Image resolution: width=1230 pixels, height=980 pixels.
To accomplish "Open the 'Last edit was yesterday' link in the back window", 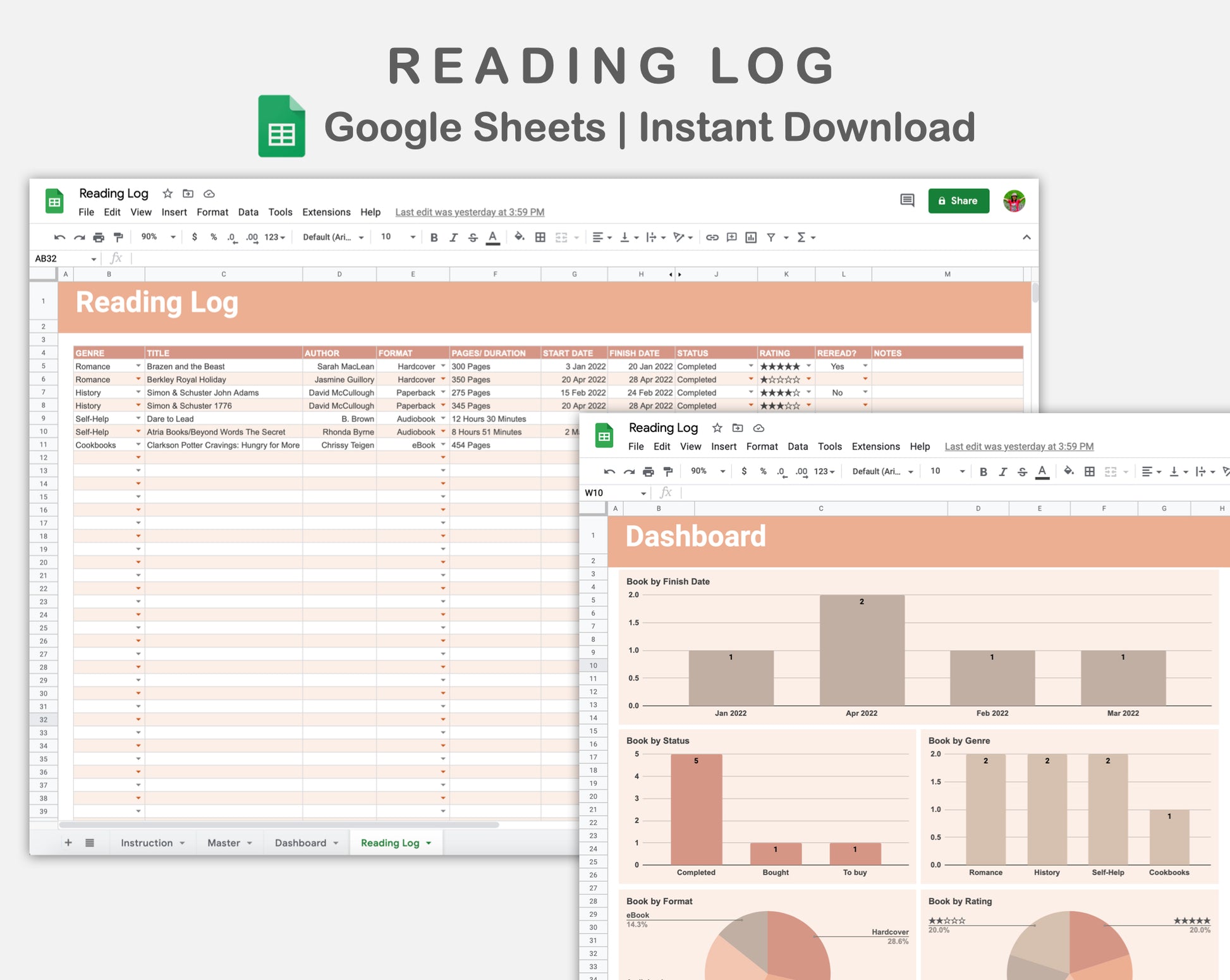I will pos(470,212).
